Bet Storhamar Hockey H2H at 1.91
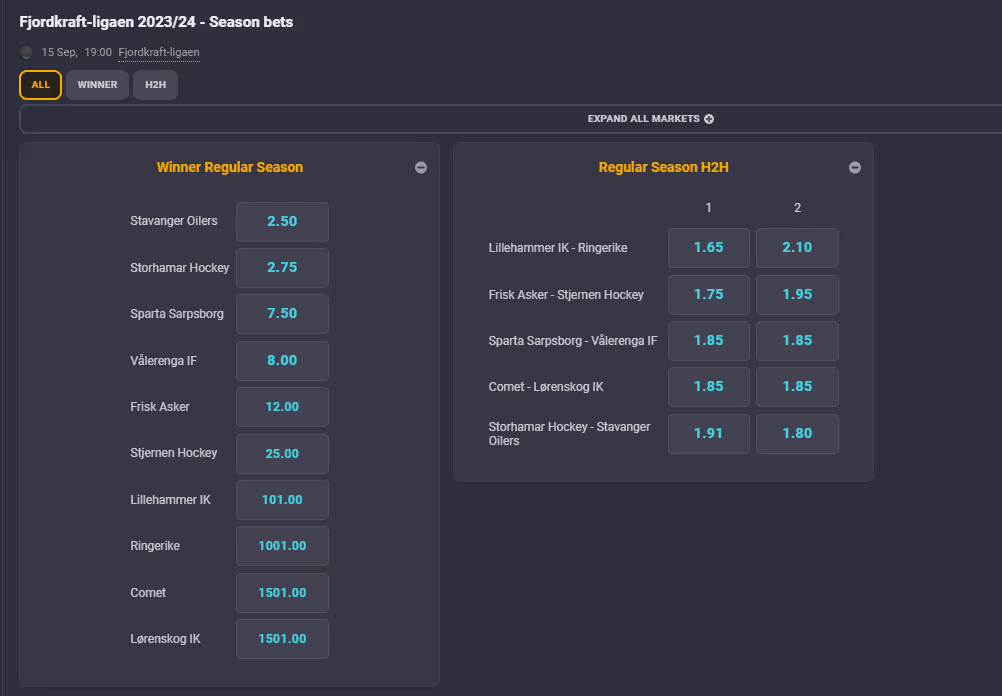The height and width of the screenshot is (696, 1002). 709,434
